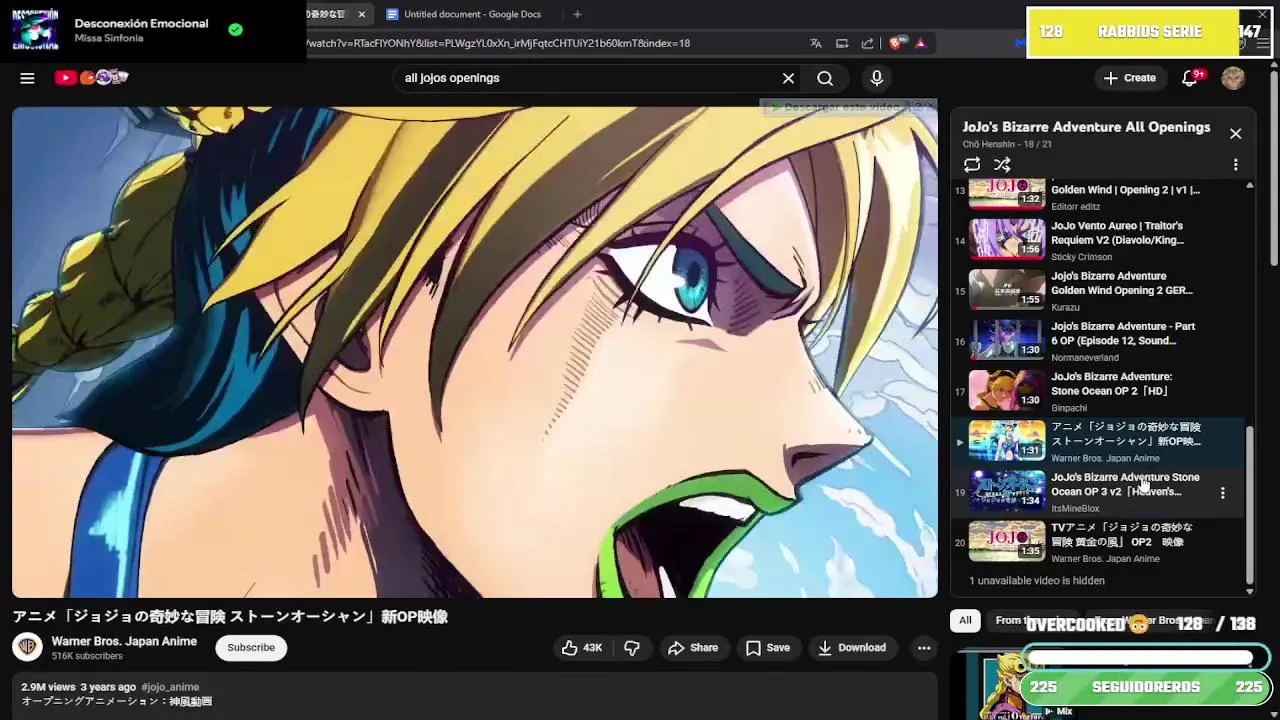The width and height of the screenshot is (1280, 720).
Task: Click the #jojo_anime hashtag
Action: point(170,687)
